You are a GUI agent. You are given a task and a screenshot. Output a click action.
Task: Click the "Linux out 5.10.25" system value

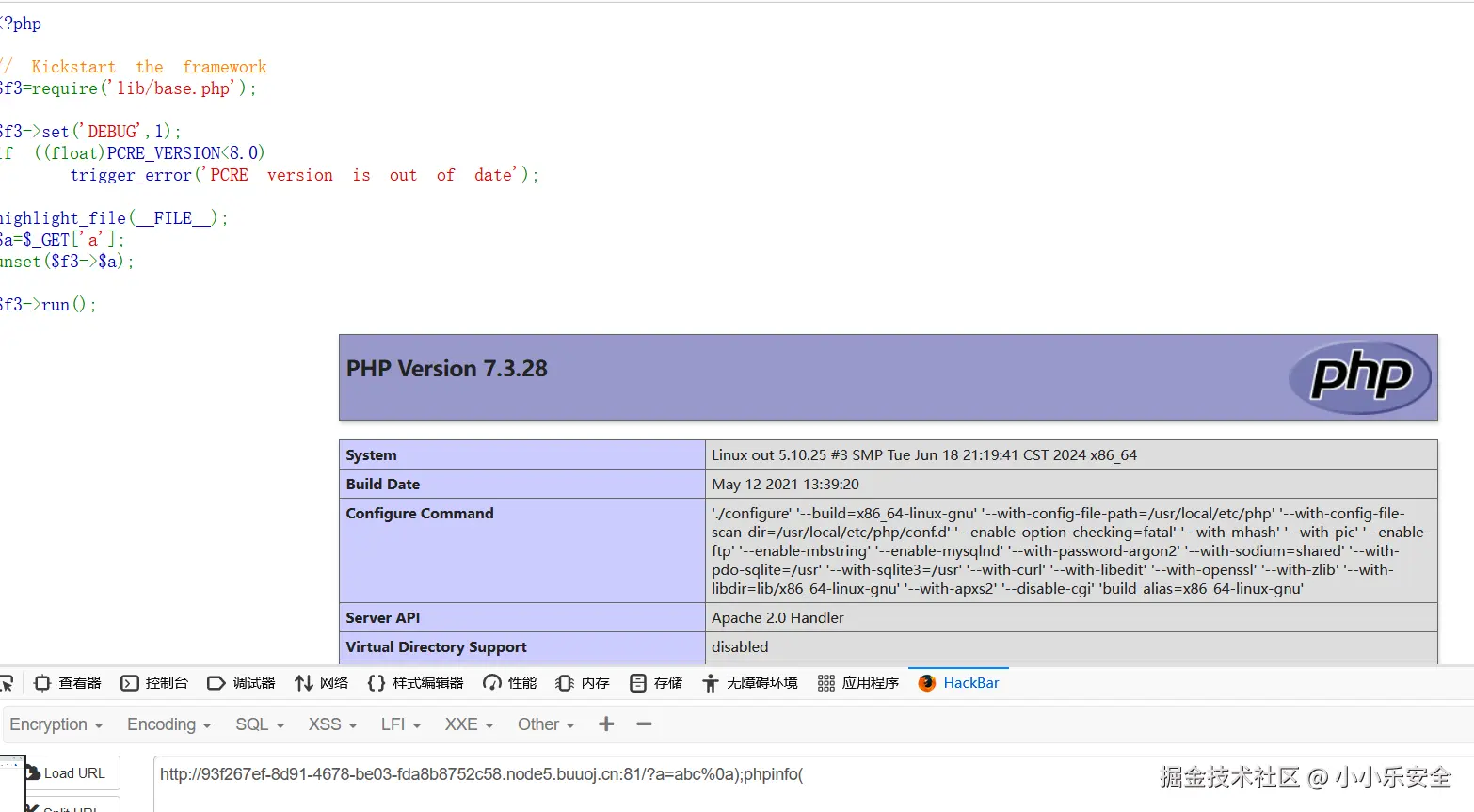(924, 455)
